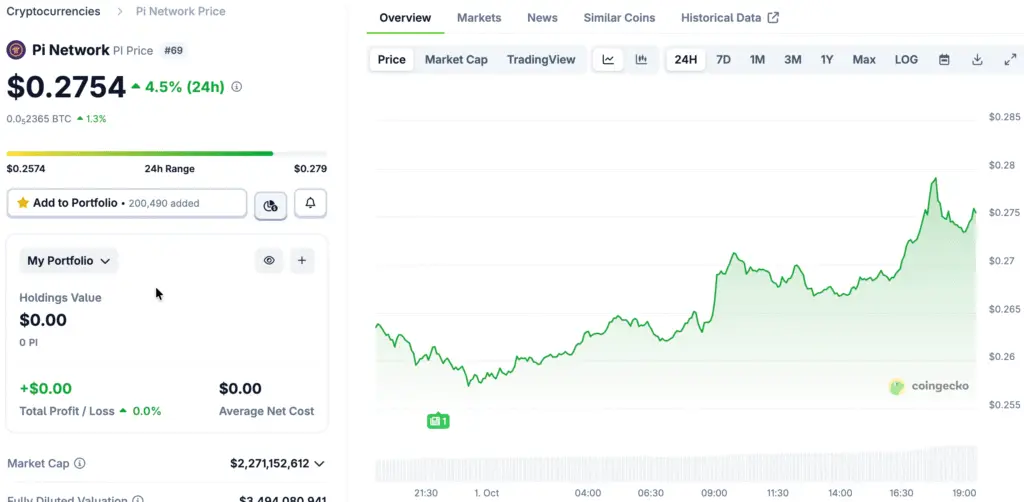Toggle portfolio holdings visibility eye
The height and width of the screenshot is (502, 1024).
click(269, 261)
